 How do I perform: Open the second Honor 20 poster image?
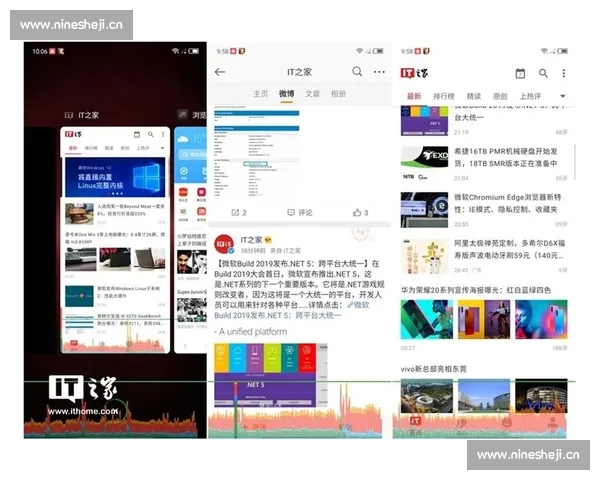[484, 319]
